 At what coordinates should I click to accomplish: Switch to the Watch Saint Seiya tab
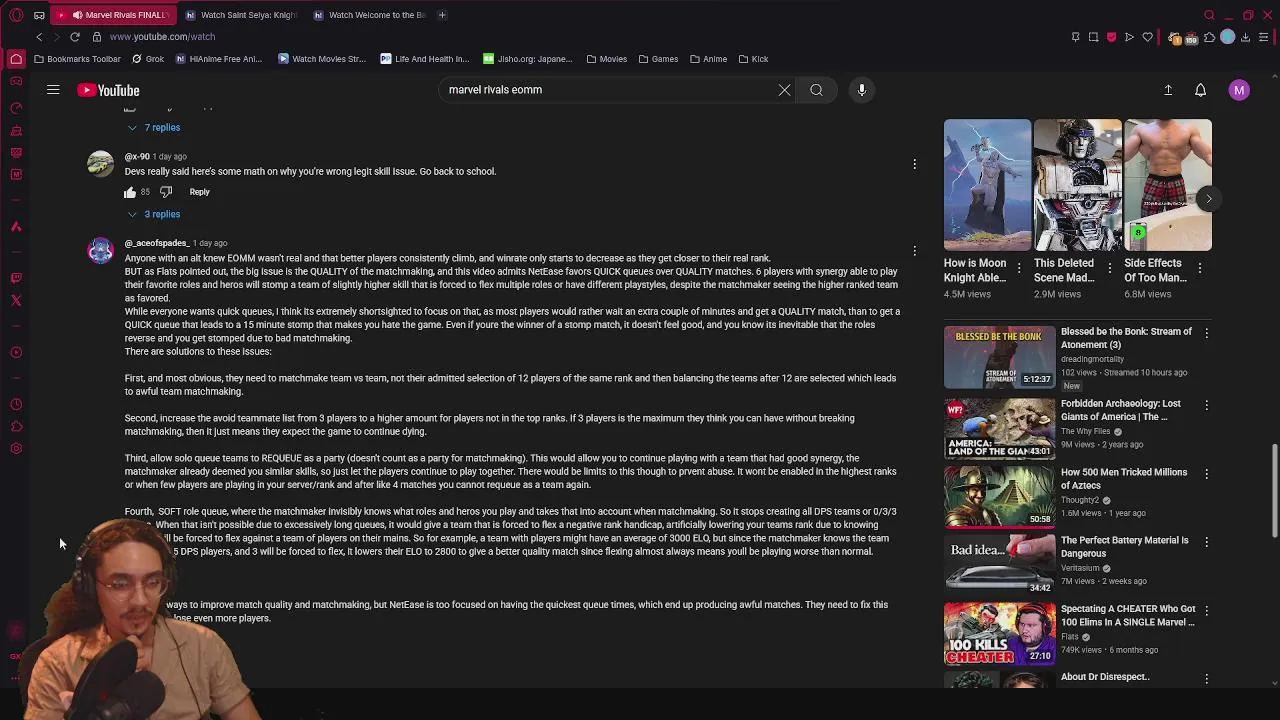pyautogui.click(x=241, y=15)
